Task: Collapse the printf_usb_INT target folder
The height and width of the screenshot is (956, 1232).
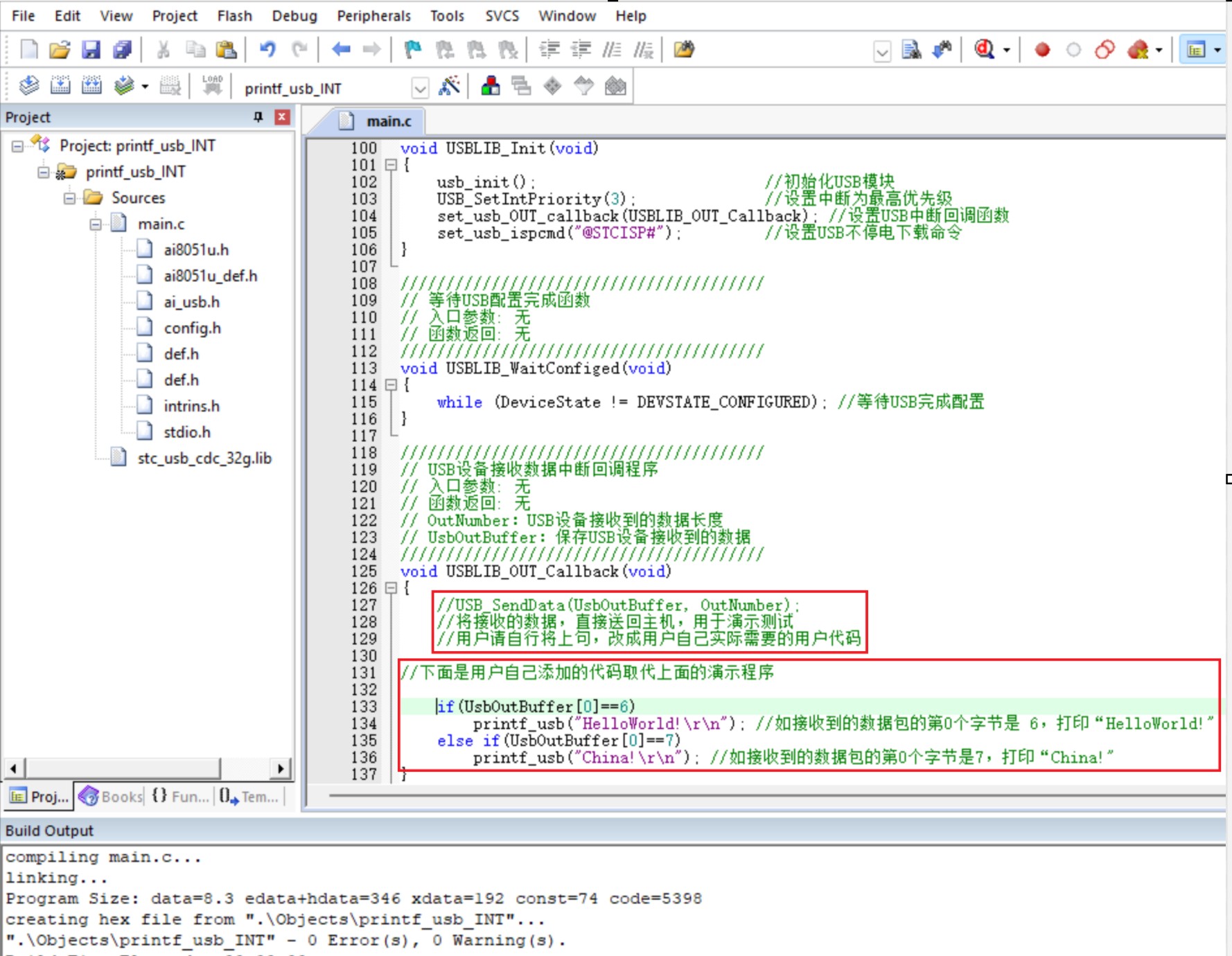Action: [x=43, y=172]
